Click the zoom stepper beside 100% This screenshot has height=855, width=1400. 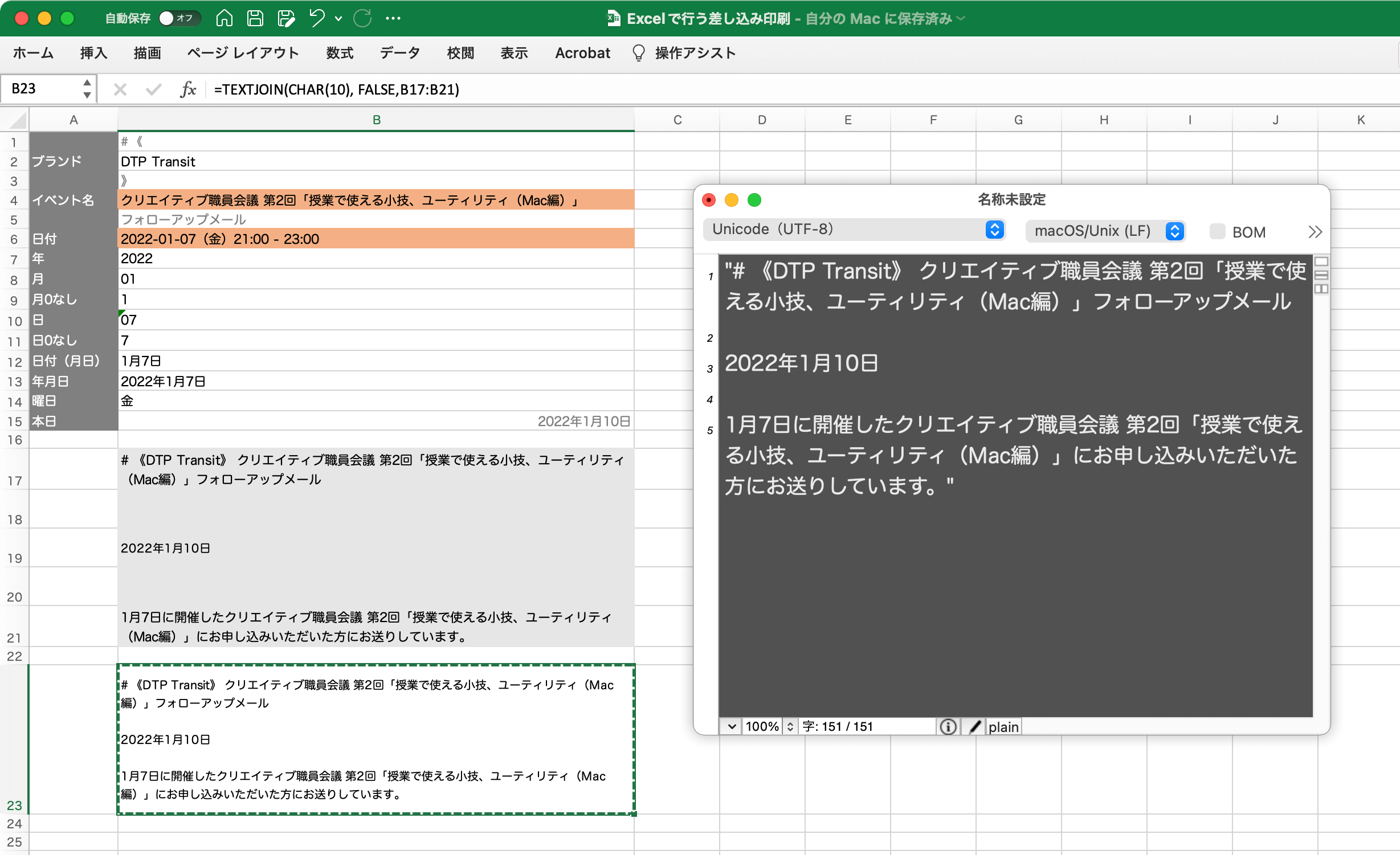pyautogui.click(x=790, y=726)
